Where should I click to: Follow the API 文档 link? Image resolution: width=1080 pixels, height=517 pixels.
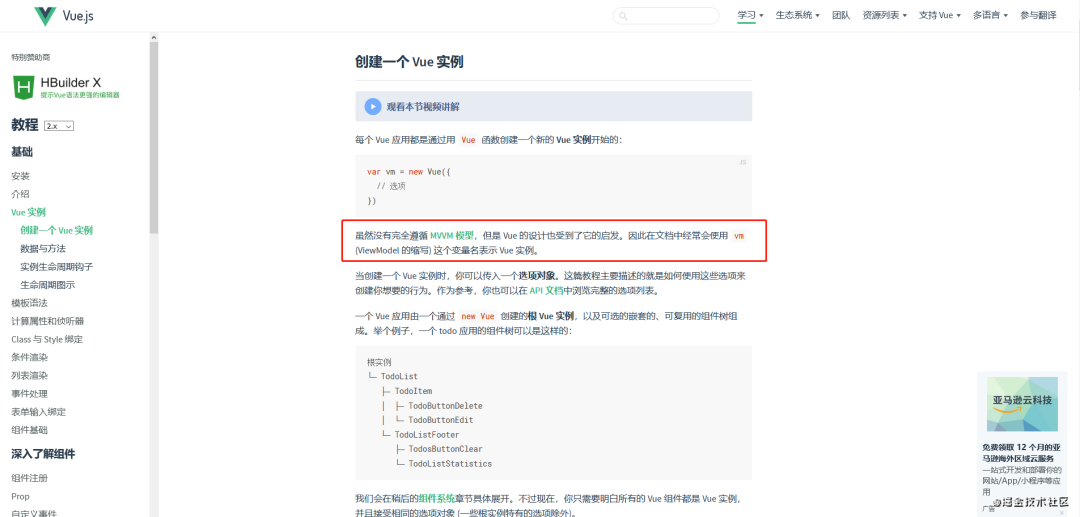point(546,291)
